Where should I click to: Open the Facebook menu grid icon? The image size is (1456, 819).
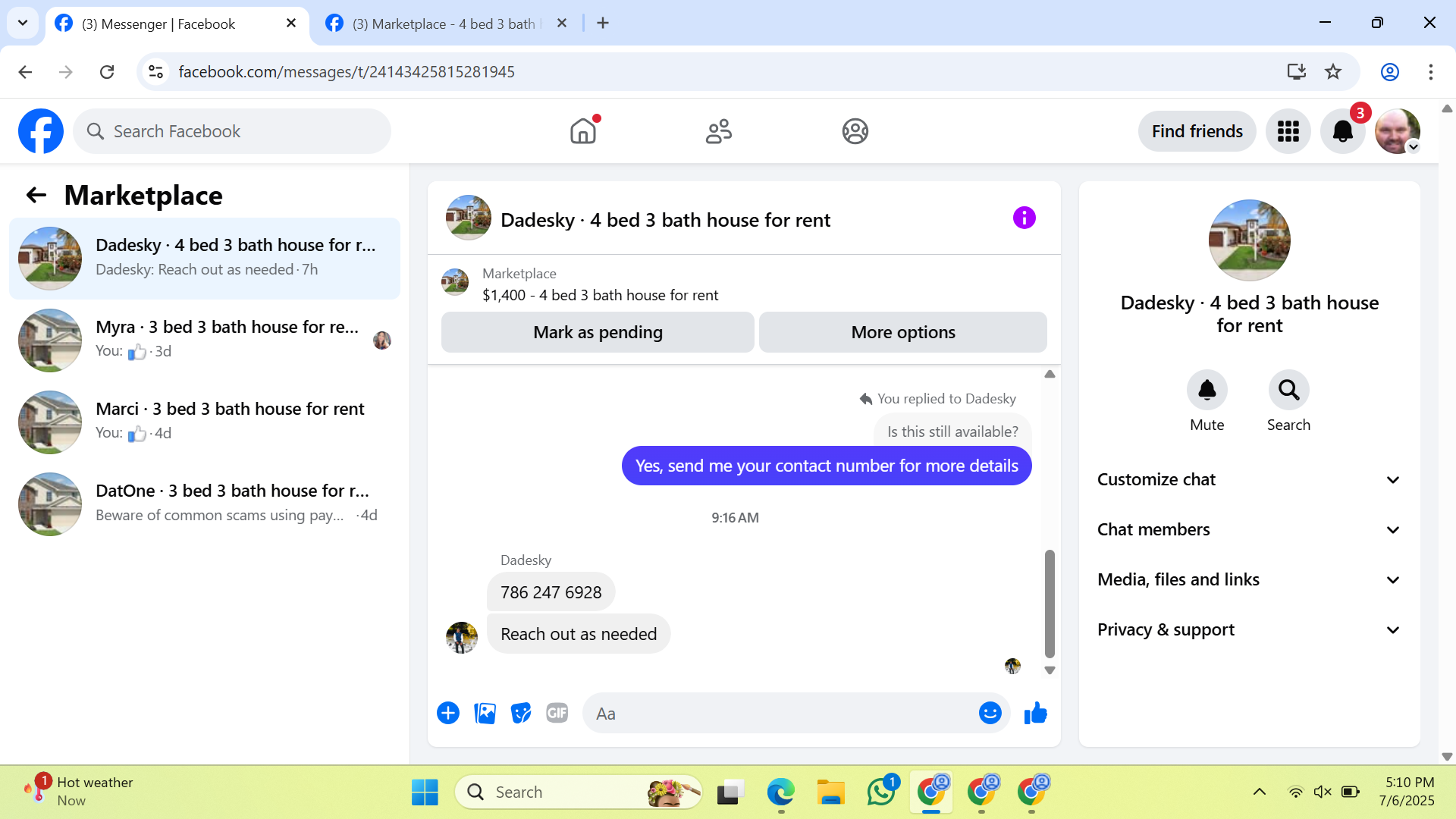click(1288, 131)
